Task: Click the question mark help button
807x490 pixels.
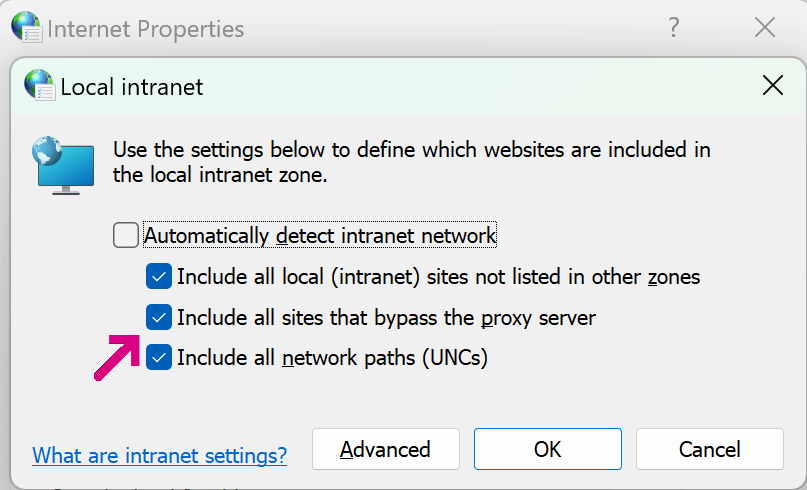Action: point(675,28)
